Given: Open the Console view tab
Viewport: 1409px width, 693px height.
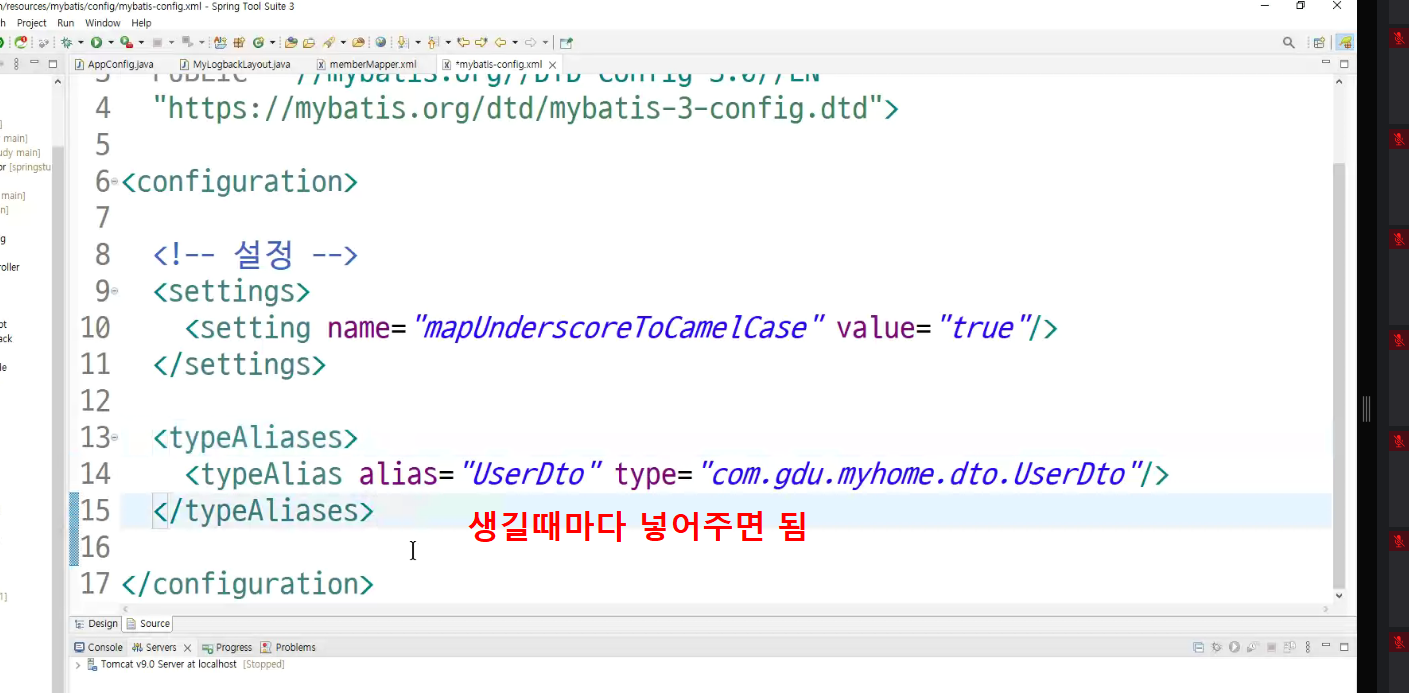Looking at the screenshot, I should point(98,648).
